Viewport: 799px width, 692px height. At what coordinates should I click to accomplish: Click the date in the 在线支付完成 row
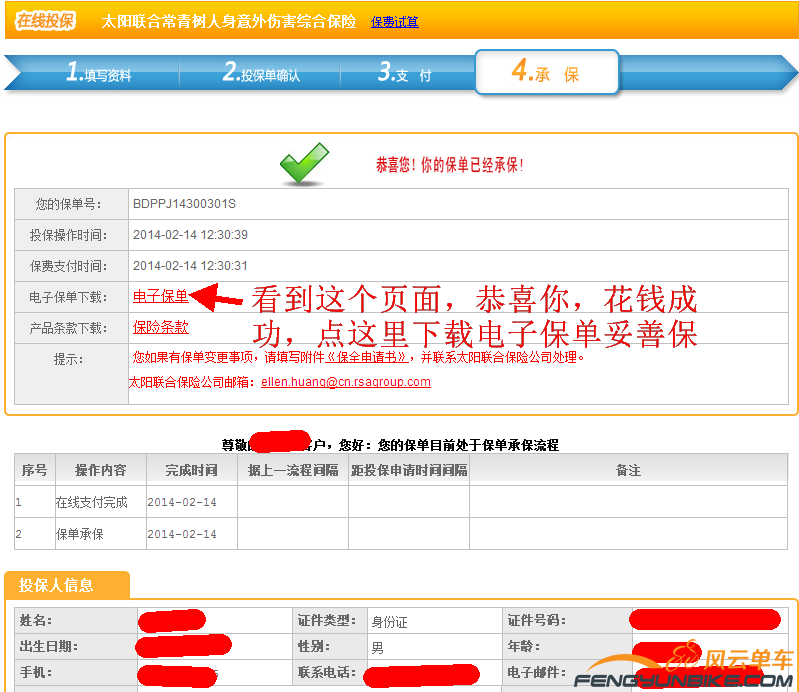tap(182, 502)
